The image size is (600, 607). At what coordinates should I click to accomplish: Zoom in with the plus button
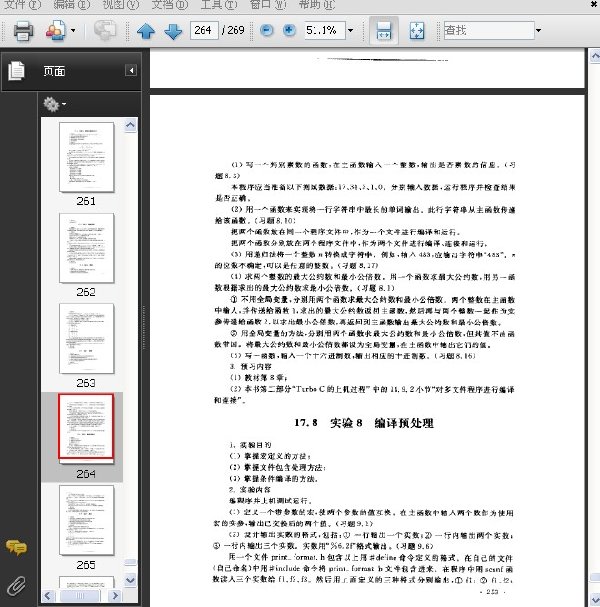click(289, 30)
